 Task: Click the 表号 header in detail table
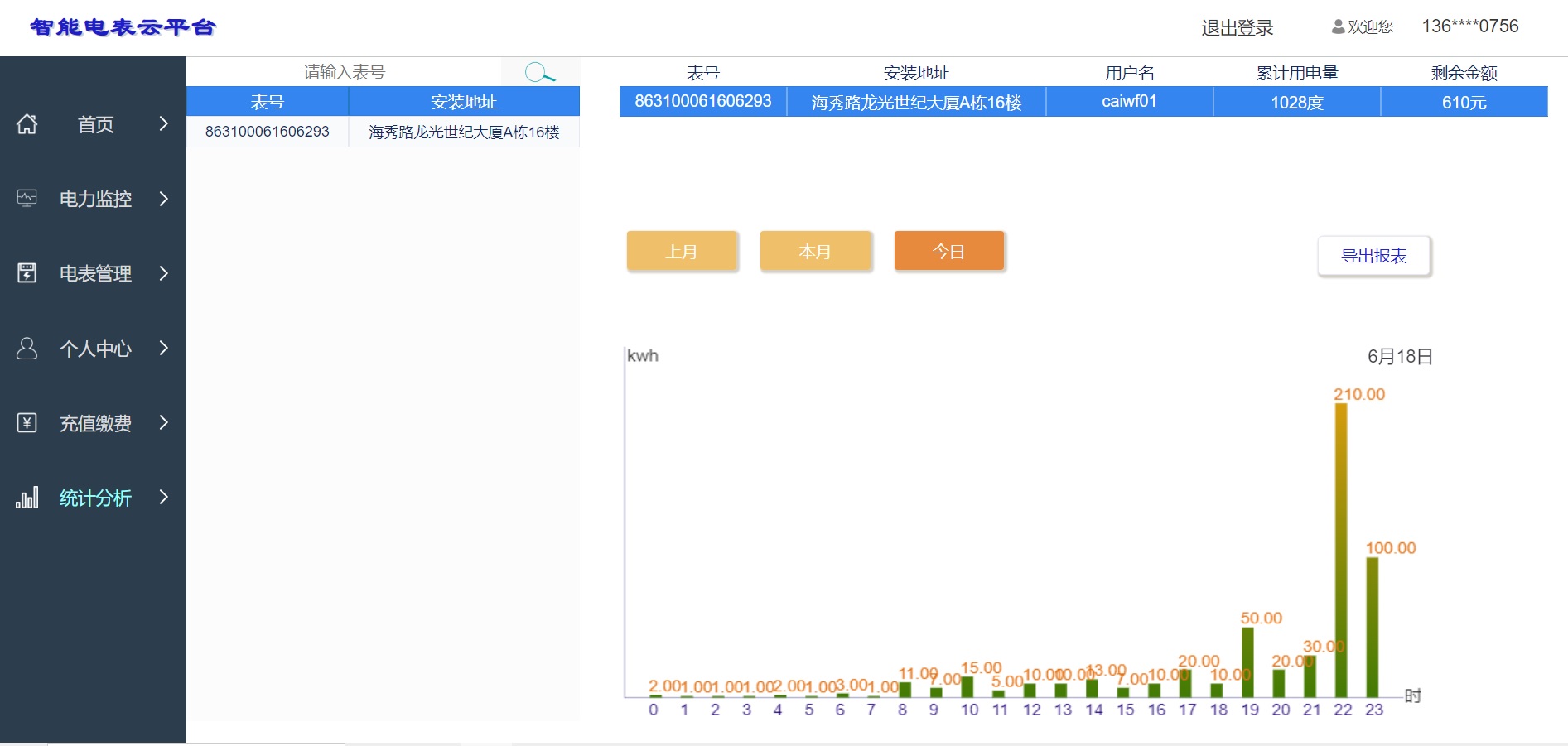tap(703, 73)
